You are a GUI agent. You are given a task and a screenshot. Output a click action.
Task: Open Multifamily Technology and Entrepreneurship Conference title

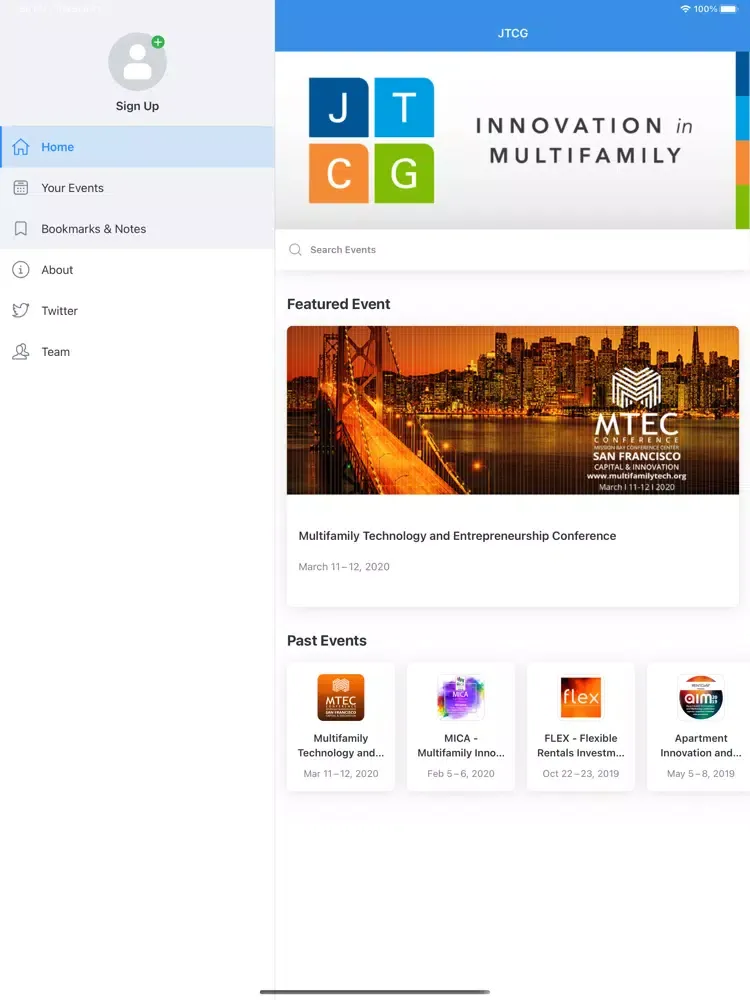coord(457,536)
